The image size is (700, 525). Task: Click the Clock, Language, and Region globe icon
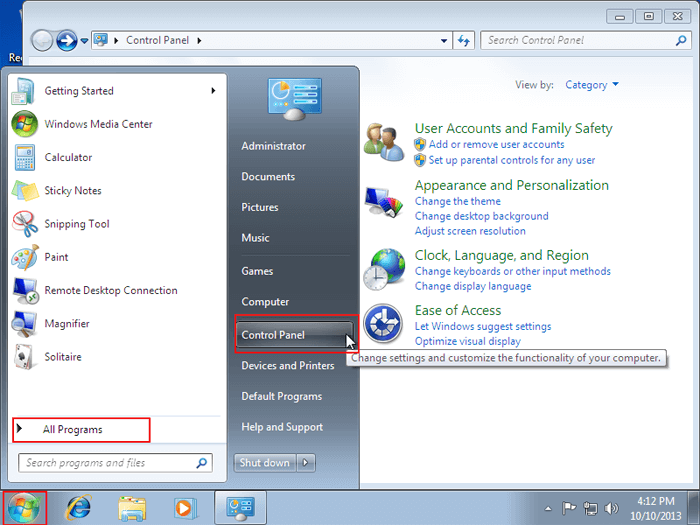384,269
